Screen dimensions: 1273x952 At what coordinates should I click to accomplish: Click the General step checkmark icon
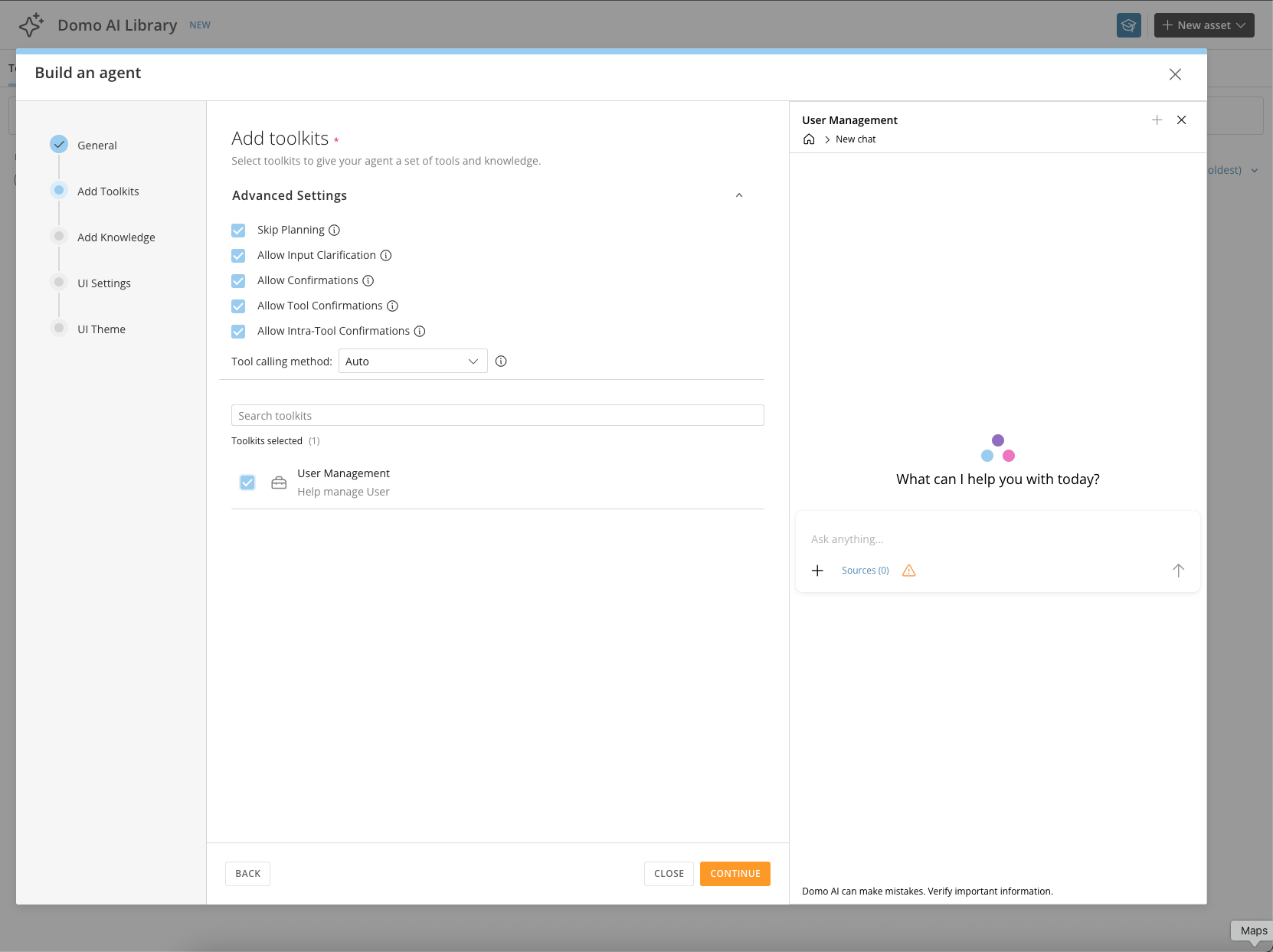point(59,144)
